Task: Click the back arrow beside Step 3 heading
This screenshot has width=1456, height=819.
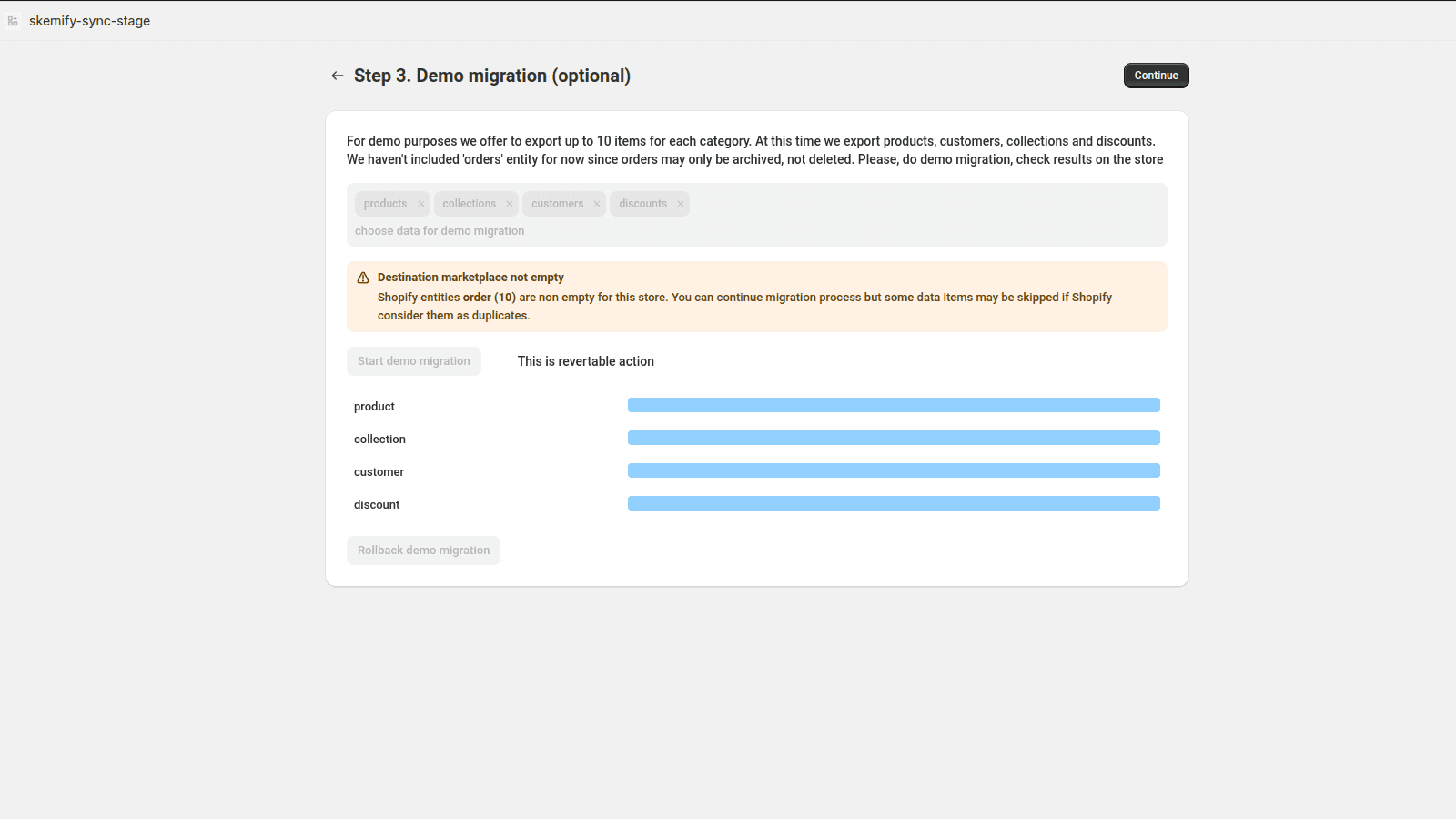Action: pyautogui.click(x=338, y=76)
